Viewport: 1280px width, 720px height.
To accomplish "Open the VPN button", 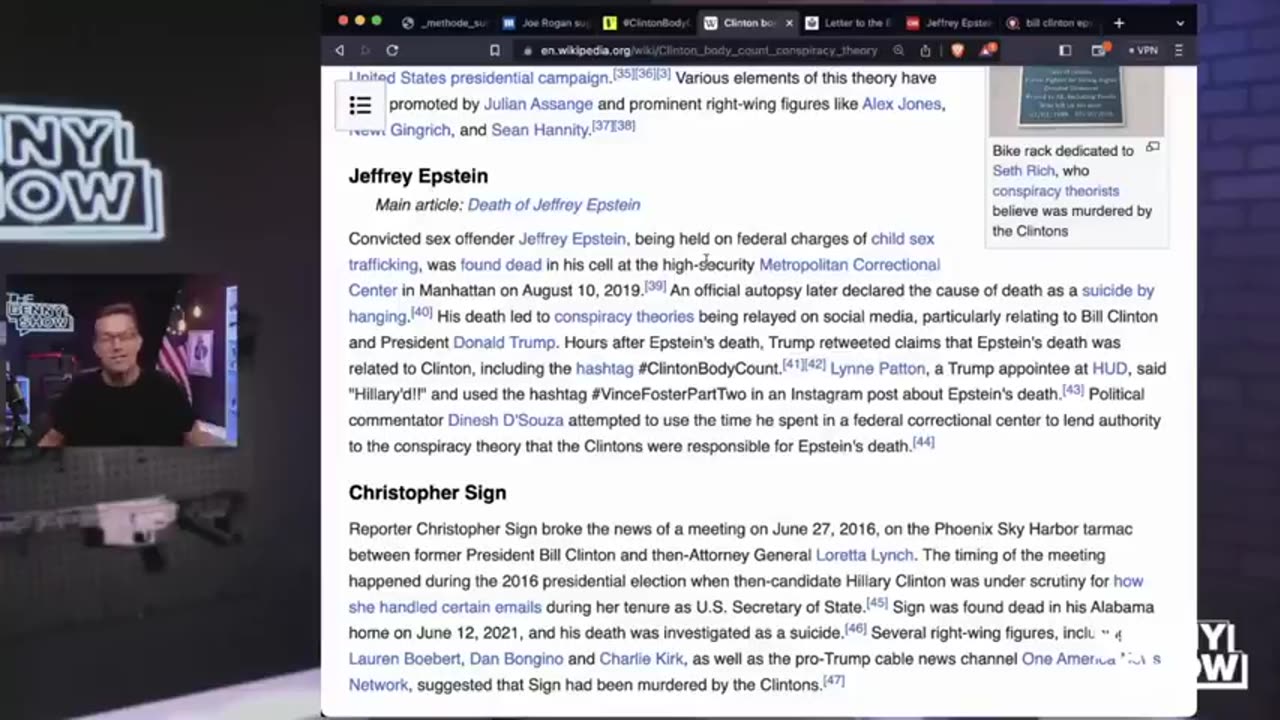I will [1142, 50].
